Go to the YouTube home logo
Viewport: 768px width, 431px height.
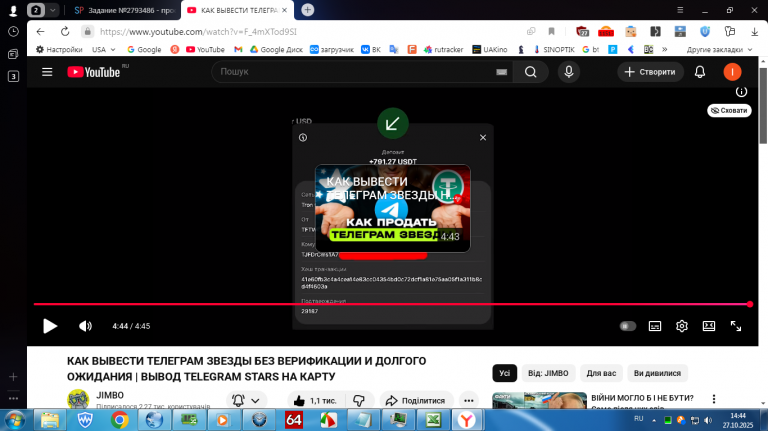[x=94, y=72]
